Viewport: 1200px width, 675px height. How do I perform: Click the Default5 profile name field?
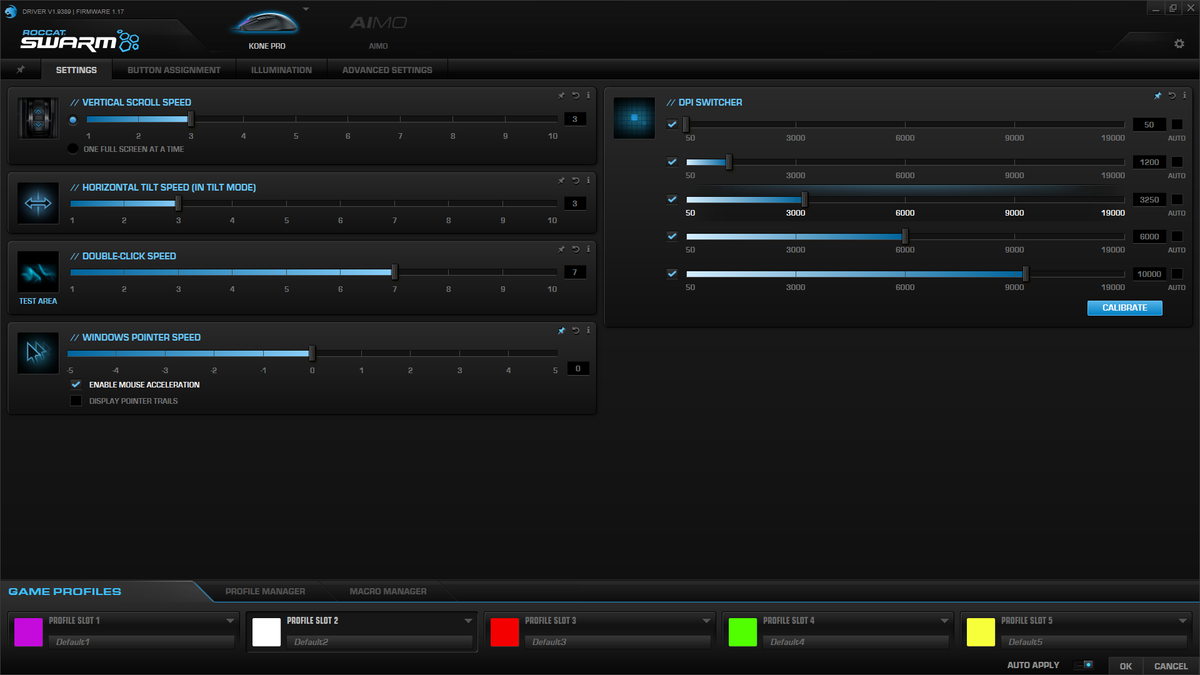(1095, 642)
